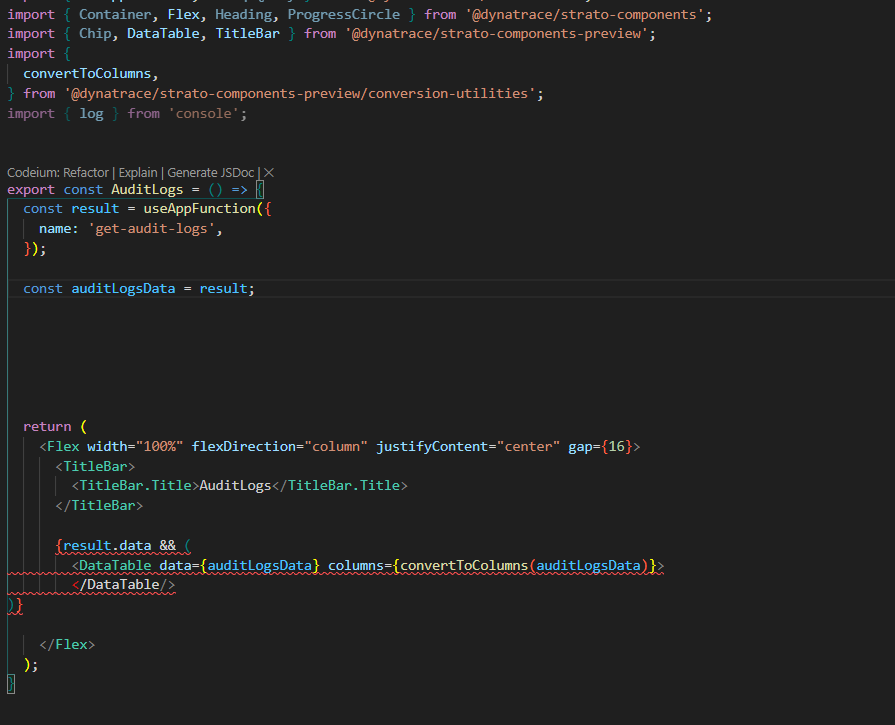This screenshot has width=895, height=725.
Task: Click the opening TitleBar.Title tag
Action: click(135, 486)
